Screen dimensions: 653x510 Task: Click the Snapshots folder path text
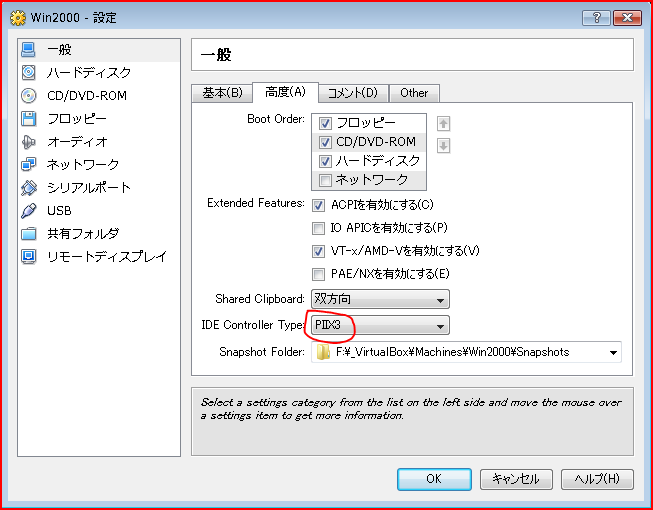(x=452, y=352)
